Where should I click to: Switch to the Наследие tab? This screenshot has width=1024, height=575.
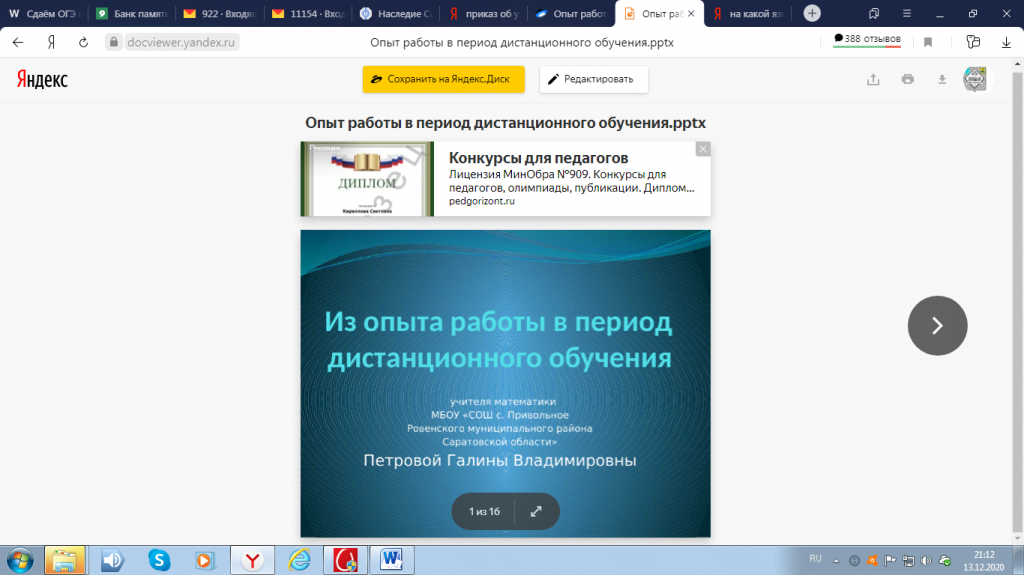point(396,14)
